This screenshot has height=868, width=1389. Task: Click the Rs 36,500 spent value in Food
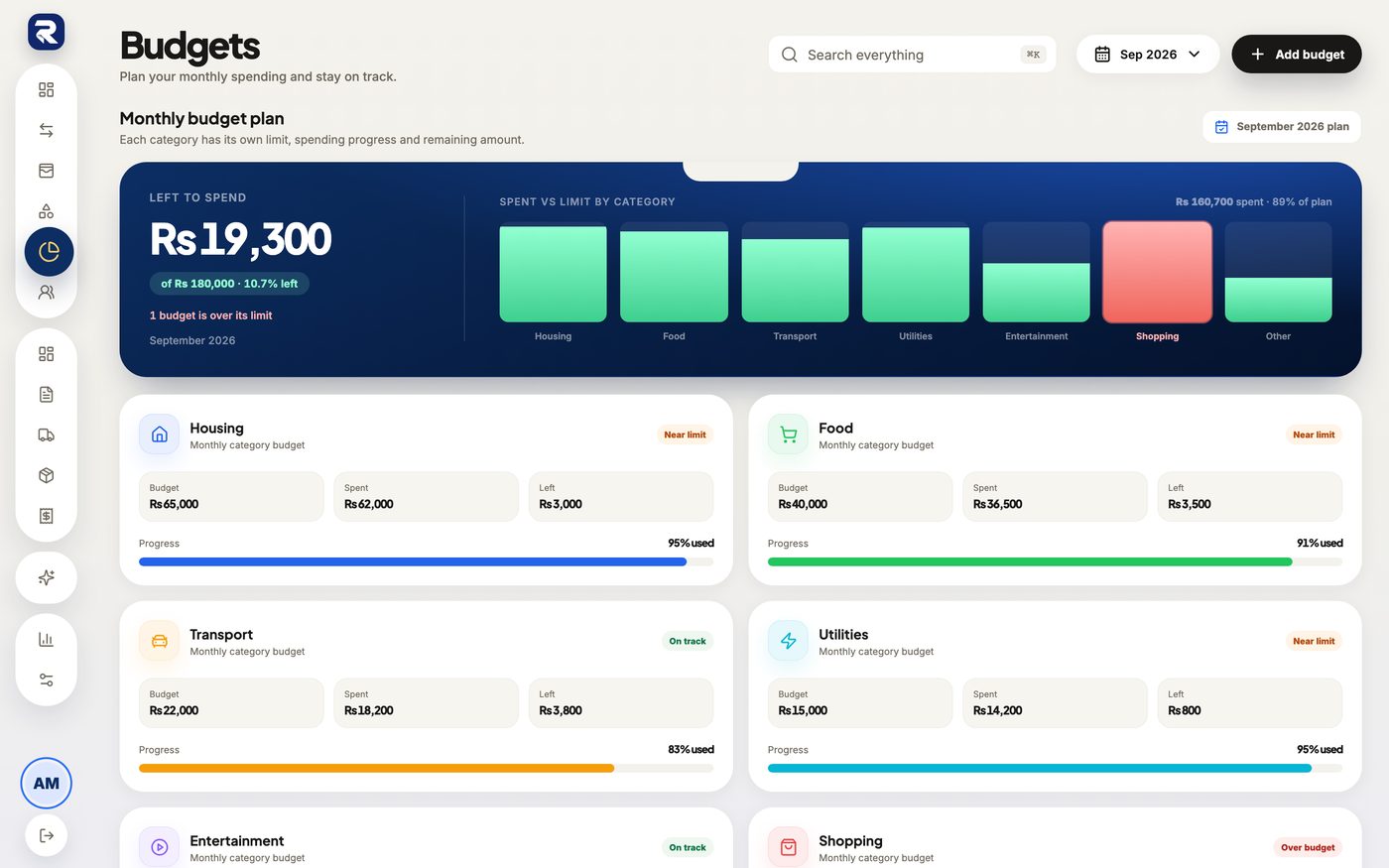[x=997, y=504]
